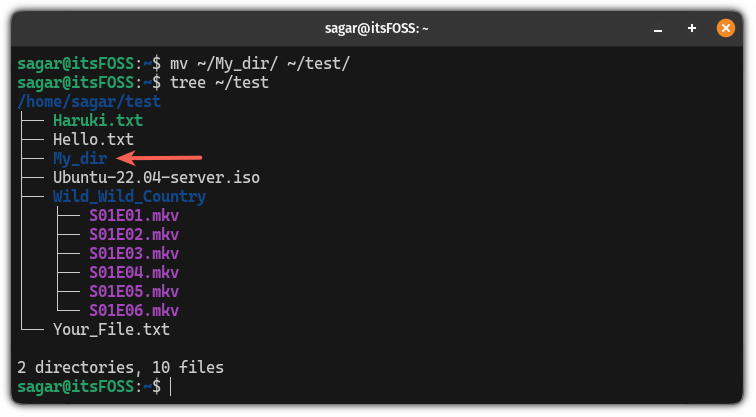Viewport: 756px width, 417px height.
Task: Maximize the terminal with plus button
Action: click(x=691, y=29)
